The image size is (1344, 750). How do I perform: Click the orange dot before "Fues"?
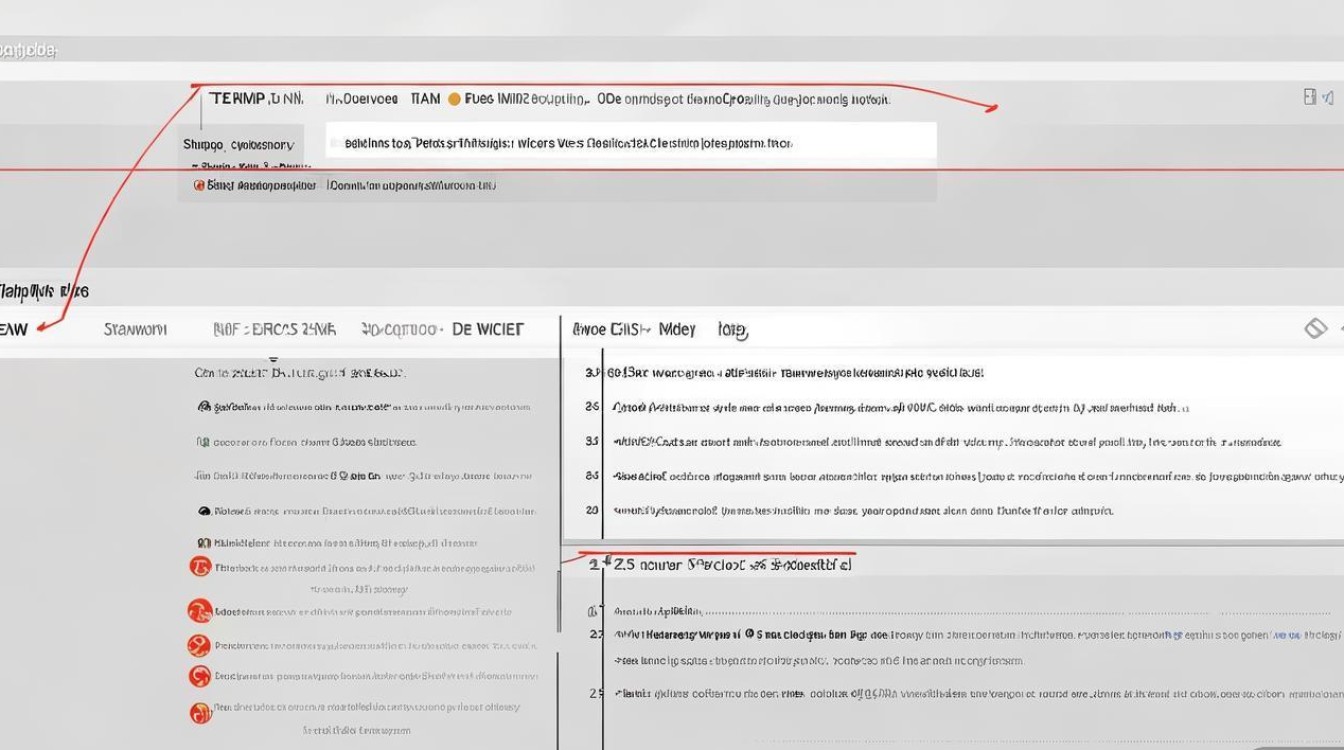coord(454,99)
